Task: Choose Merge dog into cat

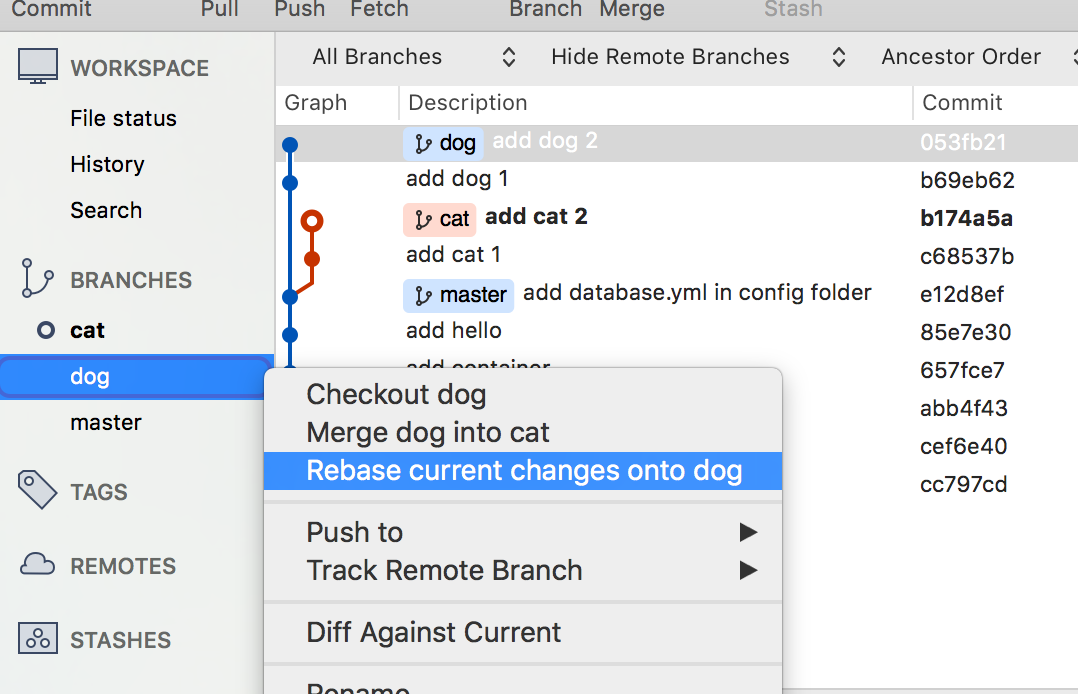Action: tap(427, 432)
